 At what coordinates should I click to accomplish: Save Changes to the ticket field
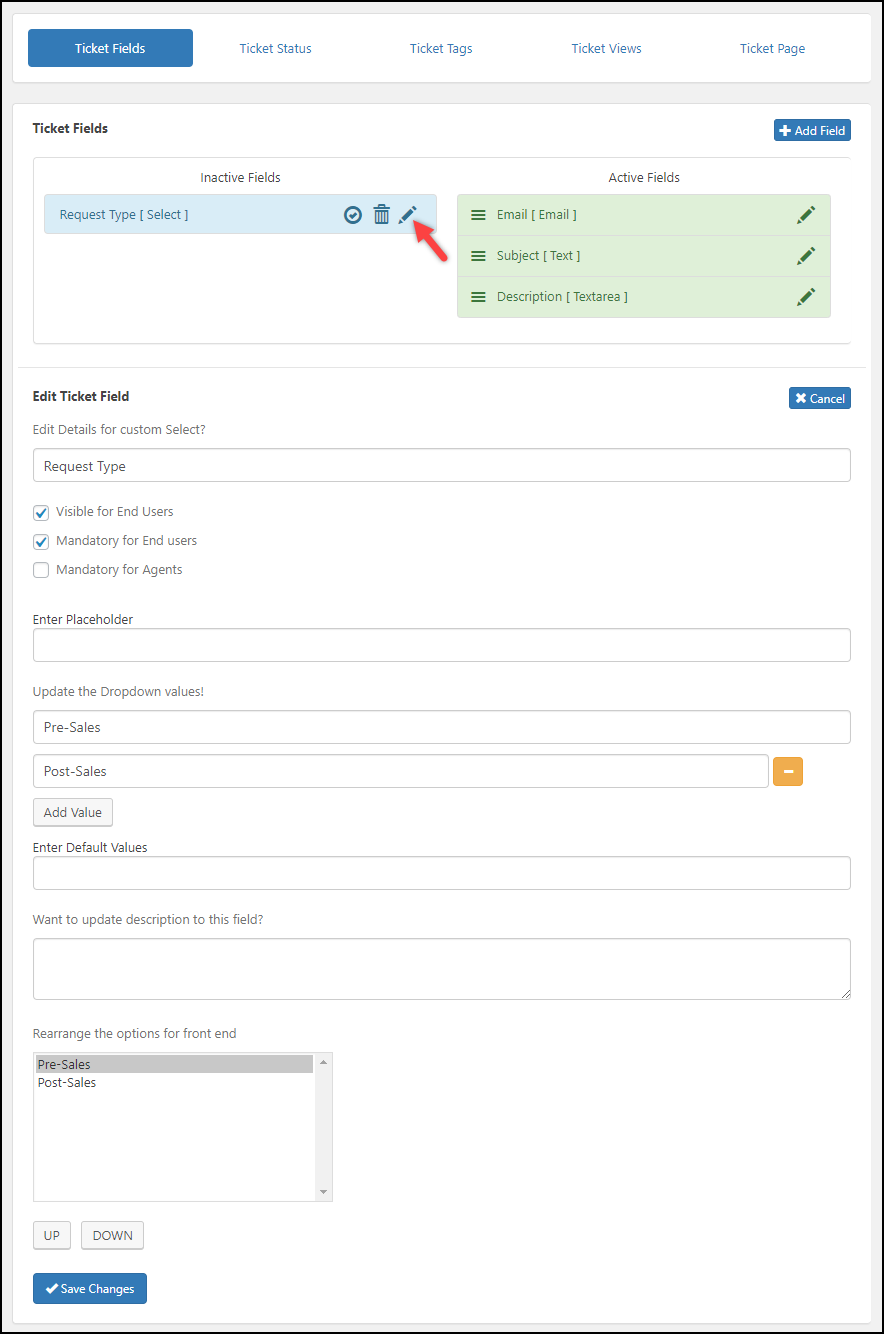[90, 1289]
